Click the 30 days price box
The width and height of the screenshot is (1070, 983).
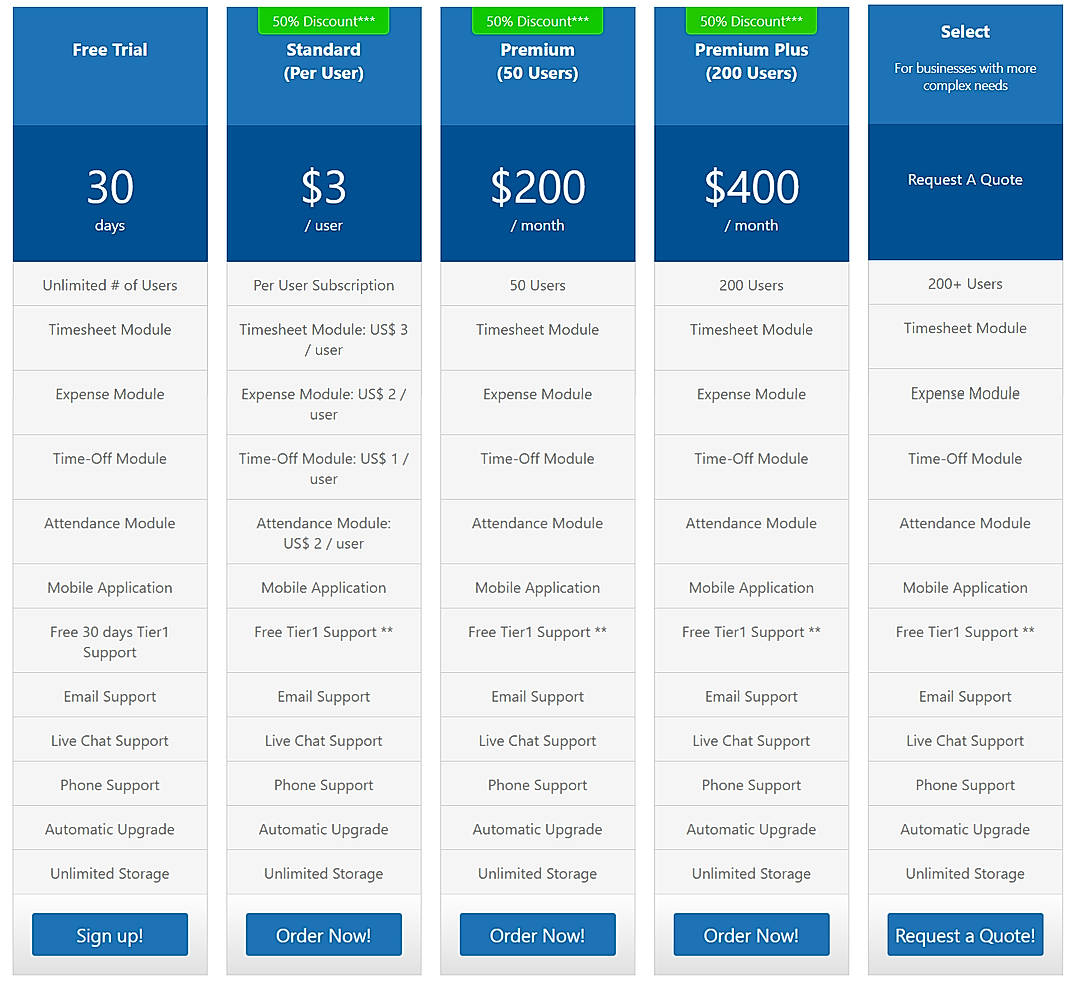[110, 193]
